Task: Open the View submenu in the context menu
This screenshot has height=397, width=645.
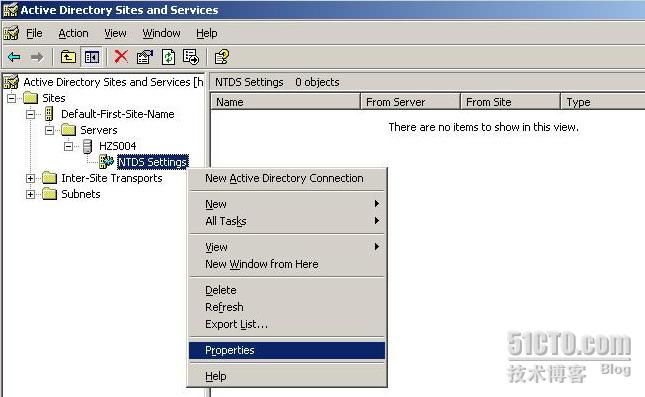Action: (287, 247)
